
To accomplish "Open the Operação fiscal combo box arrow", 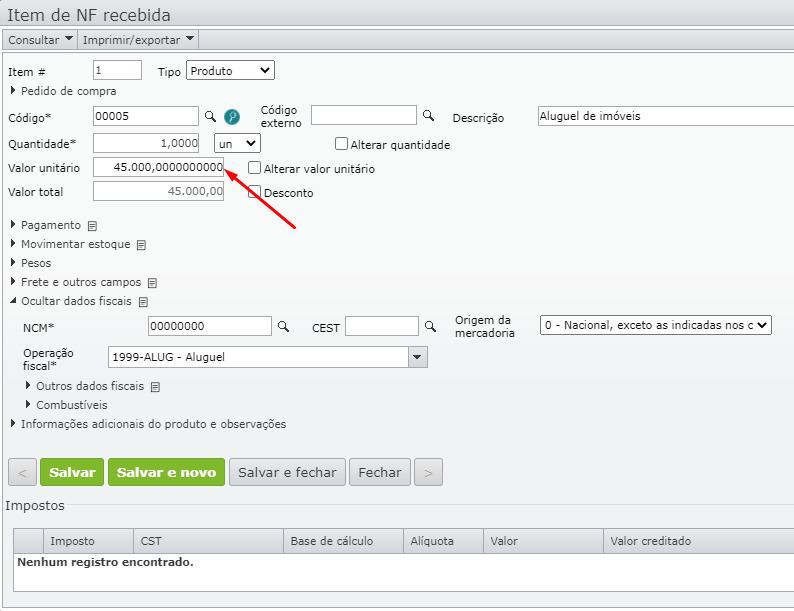I will pos(417,357).
